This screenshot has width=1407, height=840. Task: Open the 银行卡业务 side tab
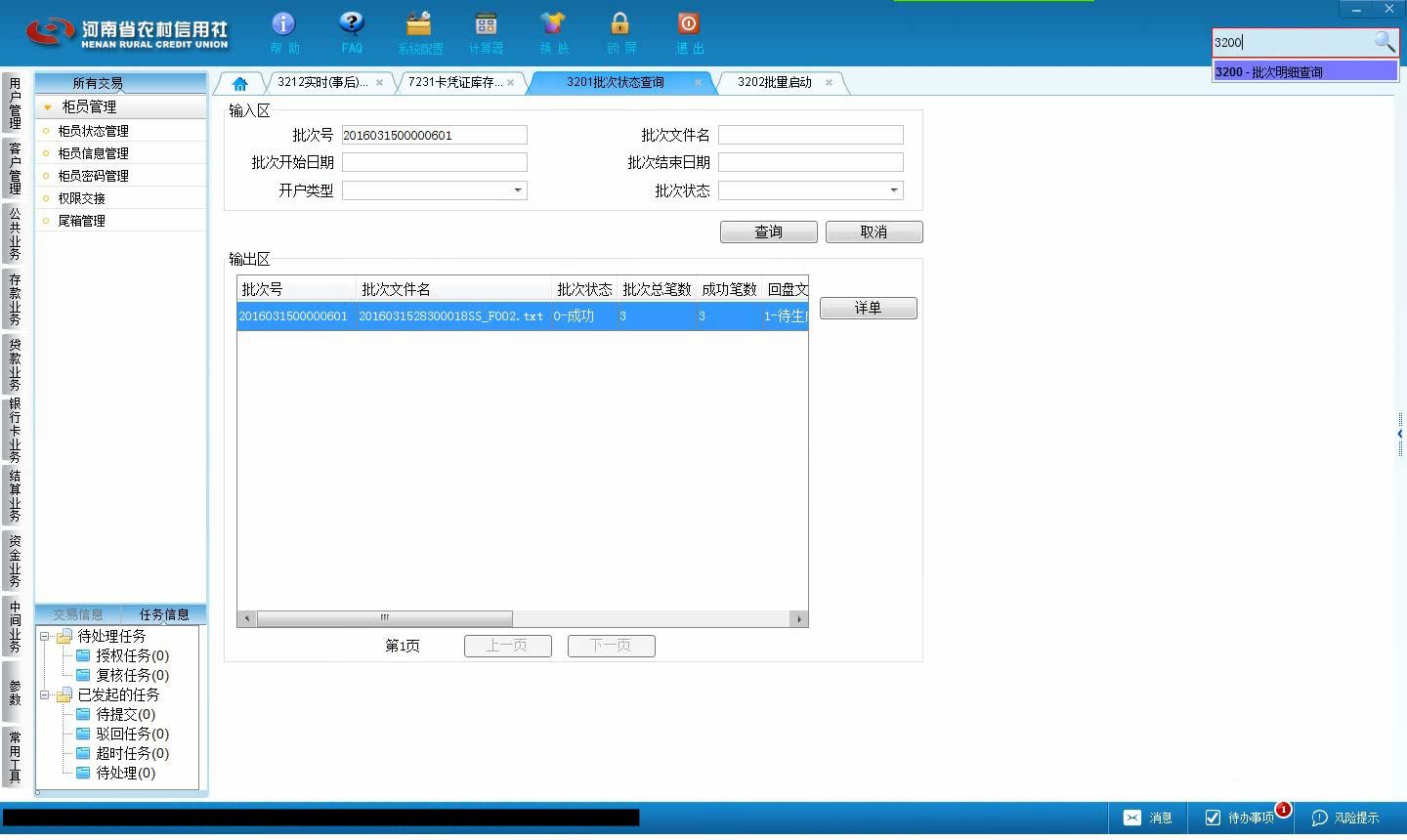tap(15, 429)
